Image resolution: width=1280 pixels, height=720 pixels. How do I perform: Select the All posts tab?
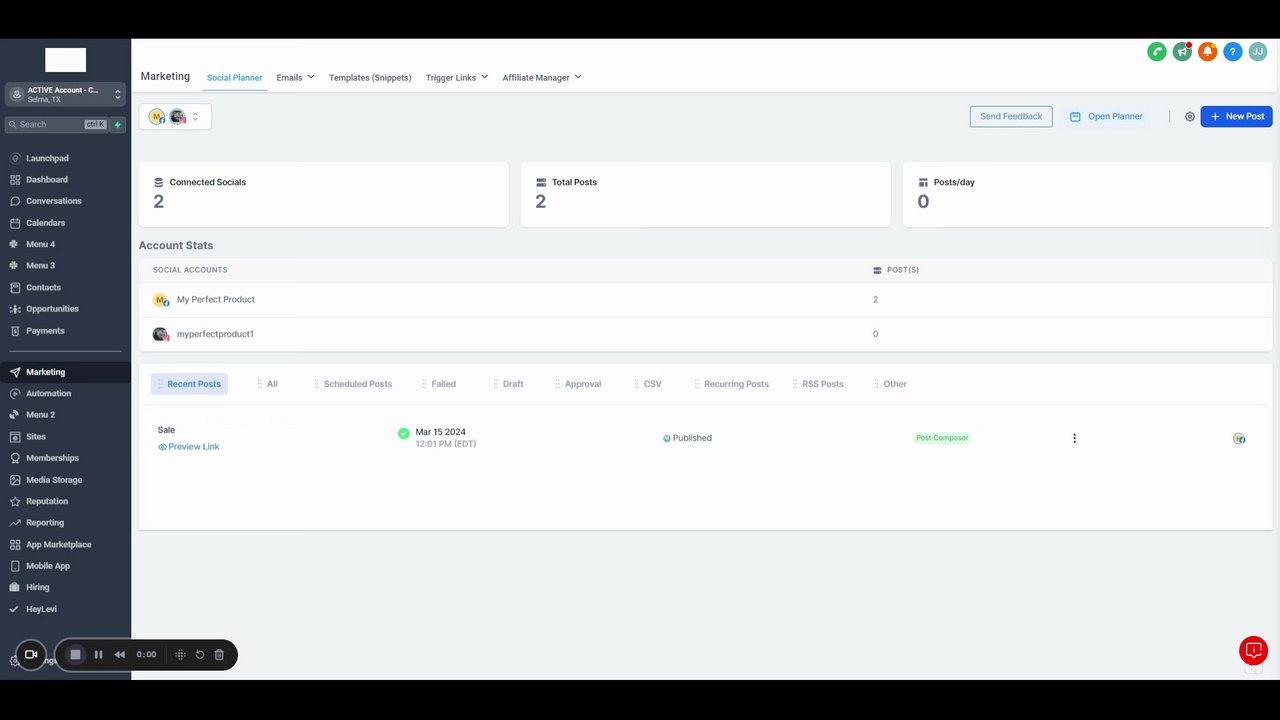tap(268, 384)
